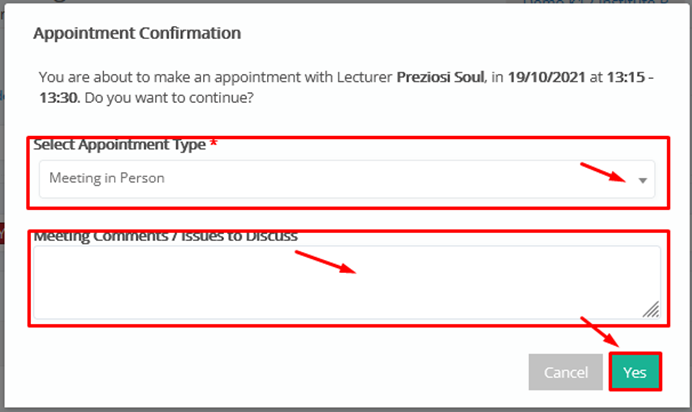Confirm the appointment with the Yes button
The image size is (692, 412).
(x=635, y=372)
